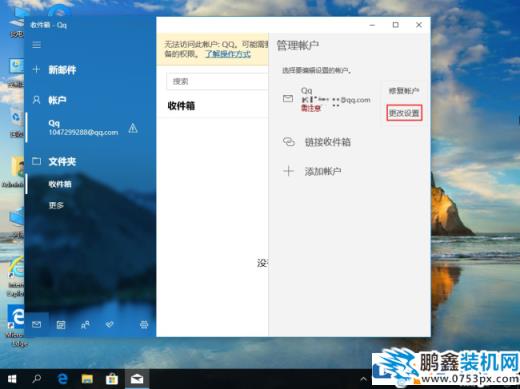
Task: Close the Mail window
Action: coord(419,25)
